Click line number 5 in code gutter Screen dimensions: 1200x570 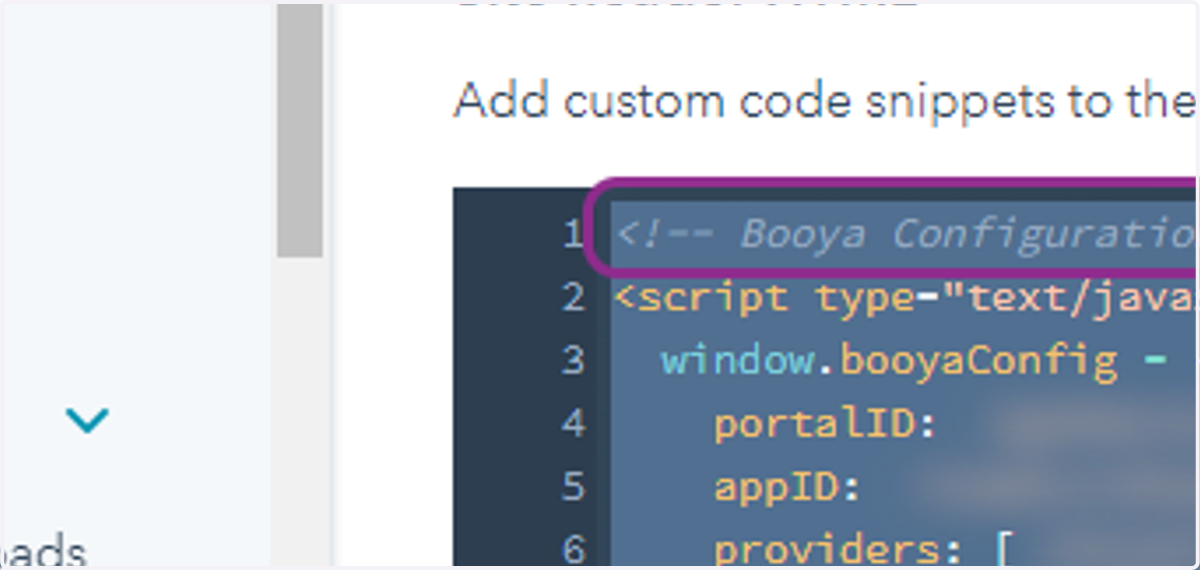click(572, 487)
